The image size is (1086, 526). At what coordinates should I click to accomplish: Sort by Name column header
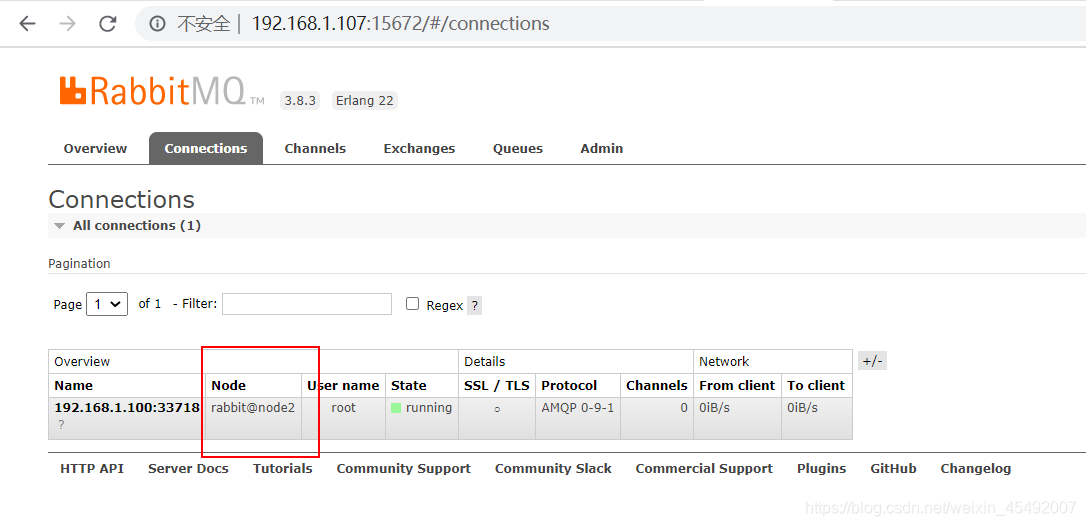73,385
